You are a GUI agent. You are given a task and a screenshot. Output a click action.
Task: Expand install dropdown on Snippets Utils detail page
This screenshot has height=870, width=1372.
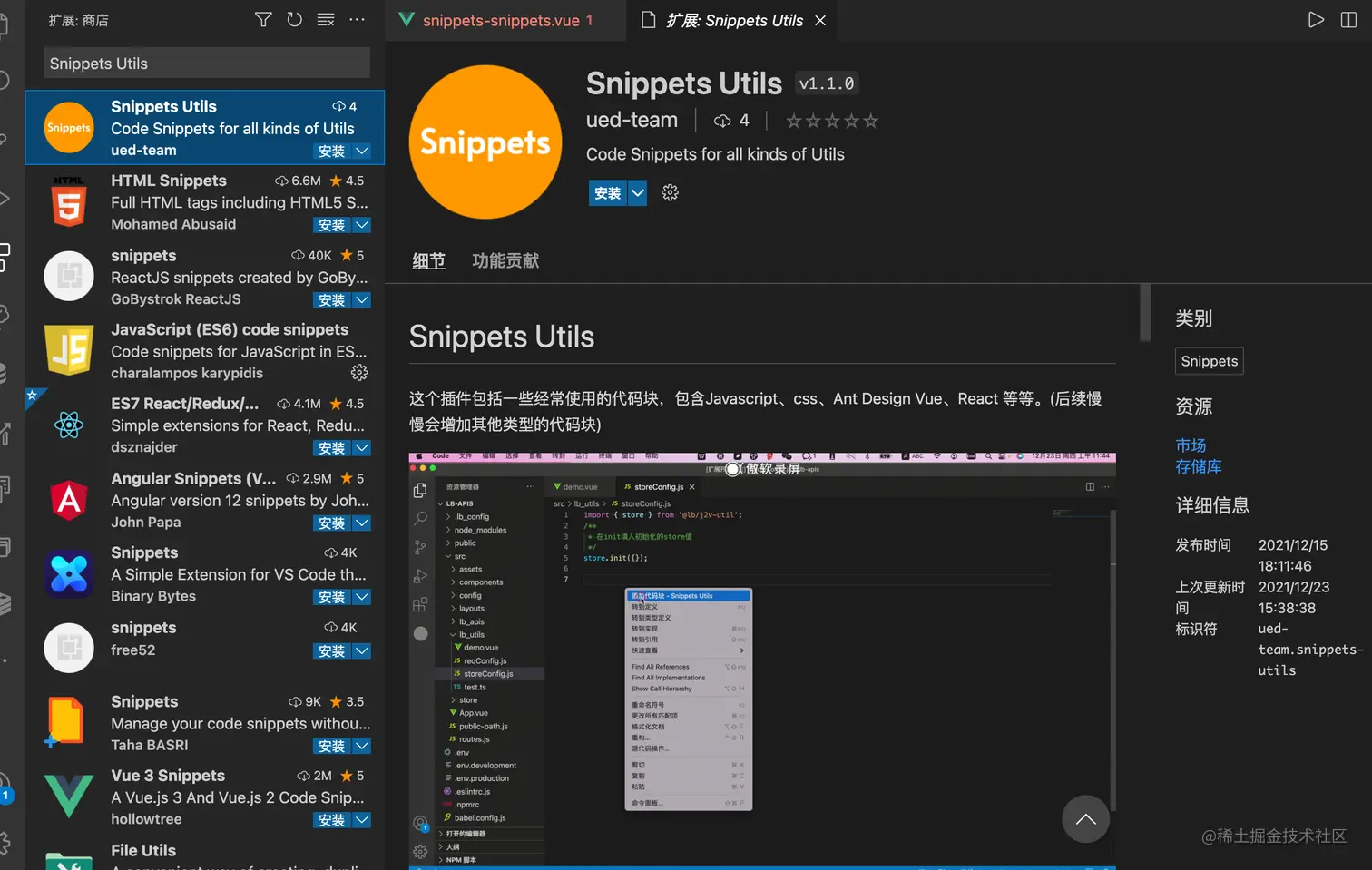pos(638,192)
